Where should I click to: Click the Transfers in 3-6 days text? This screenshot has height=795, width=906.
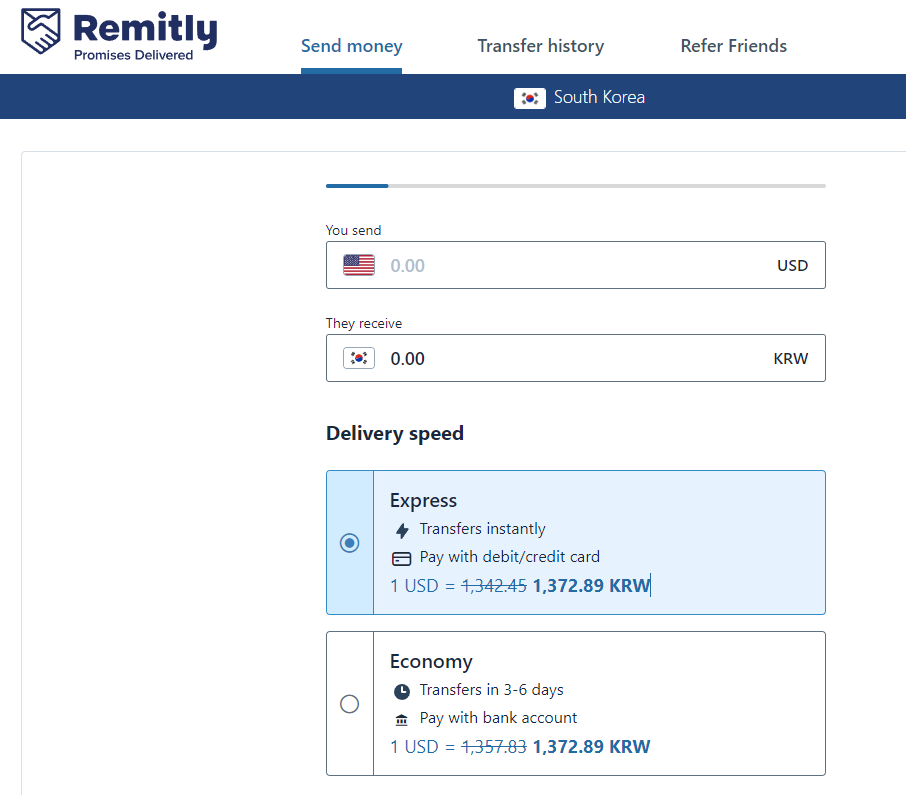[x=492, y=690]
